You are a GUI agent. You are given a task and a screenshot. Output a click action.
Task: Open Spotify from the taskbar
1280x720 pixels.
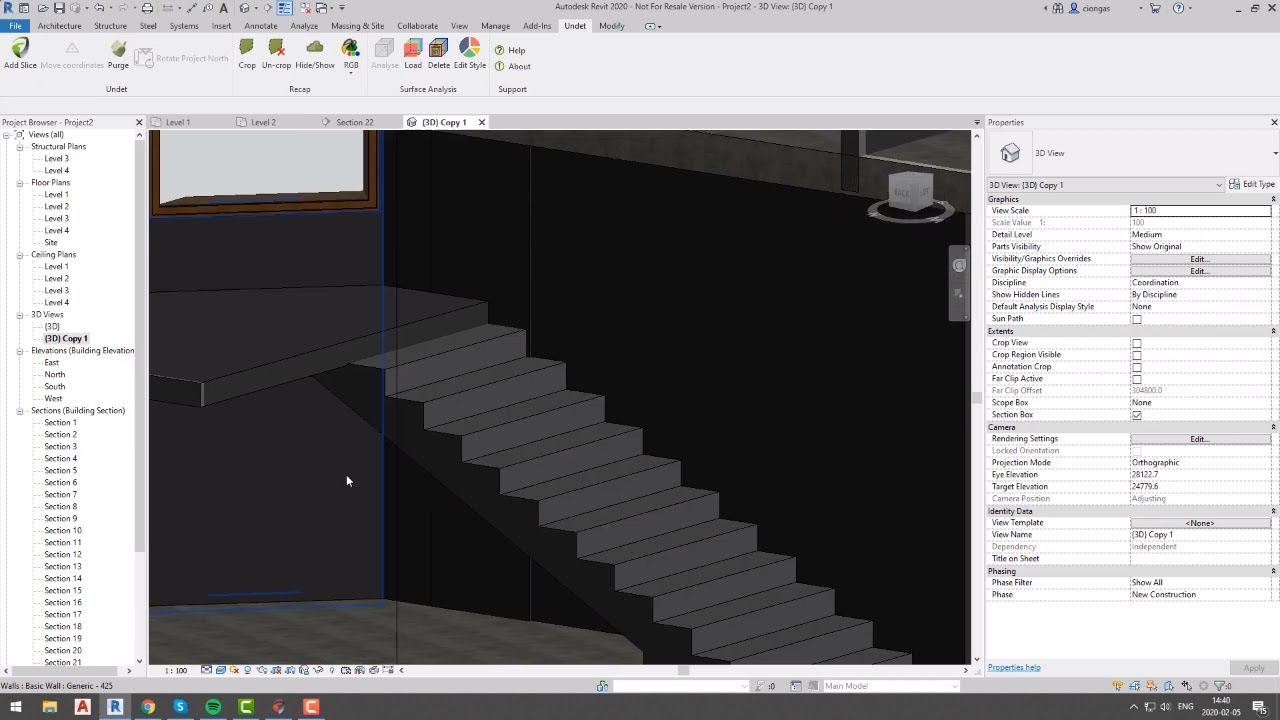tap(213, 707)
